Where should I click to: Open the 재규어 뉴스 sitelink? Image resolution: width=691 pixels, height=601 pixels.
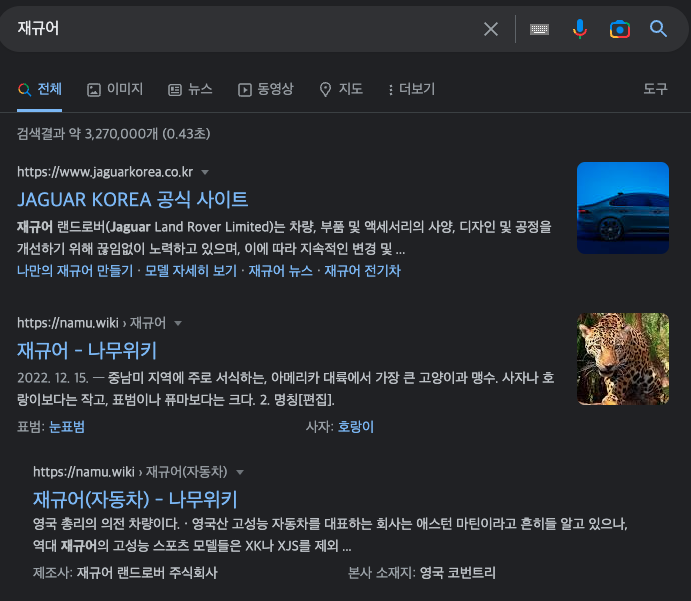(x=281, y=271)
